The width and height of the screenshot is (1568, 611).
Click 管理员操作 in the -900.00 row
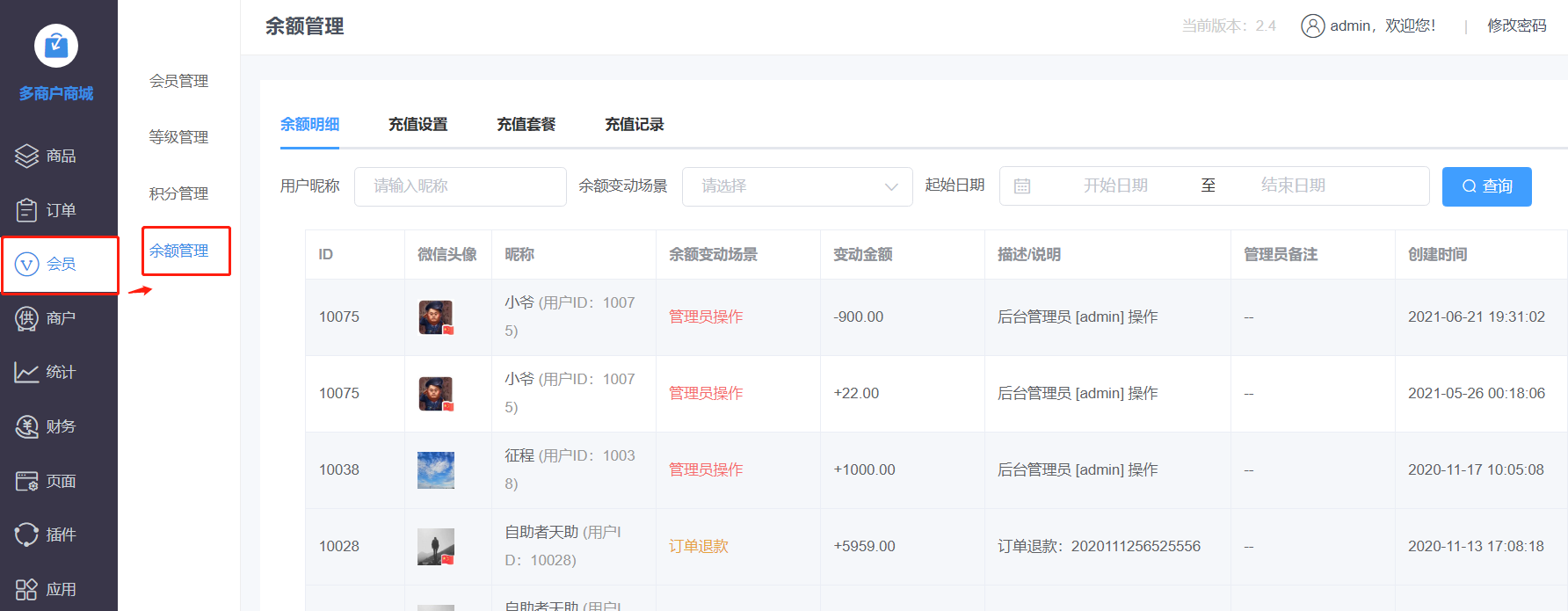click(x=706, y=316)
